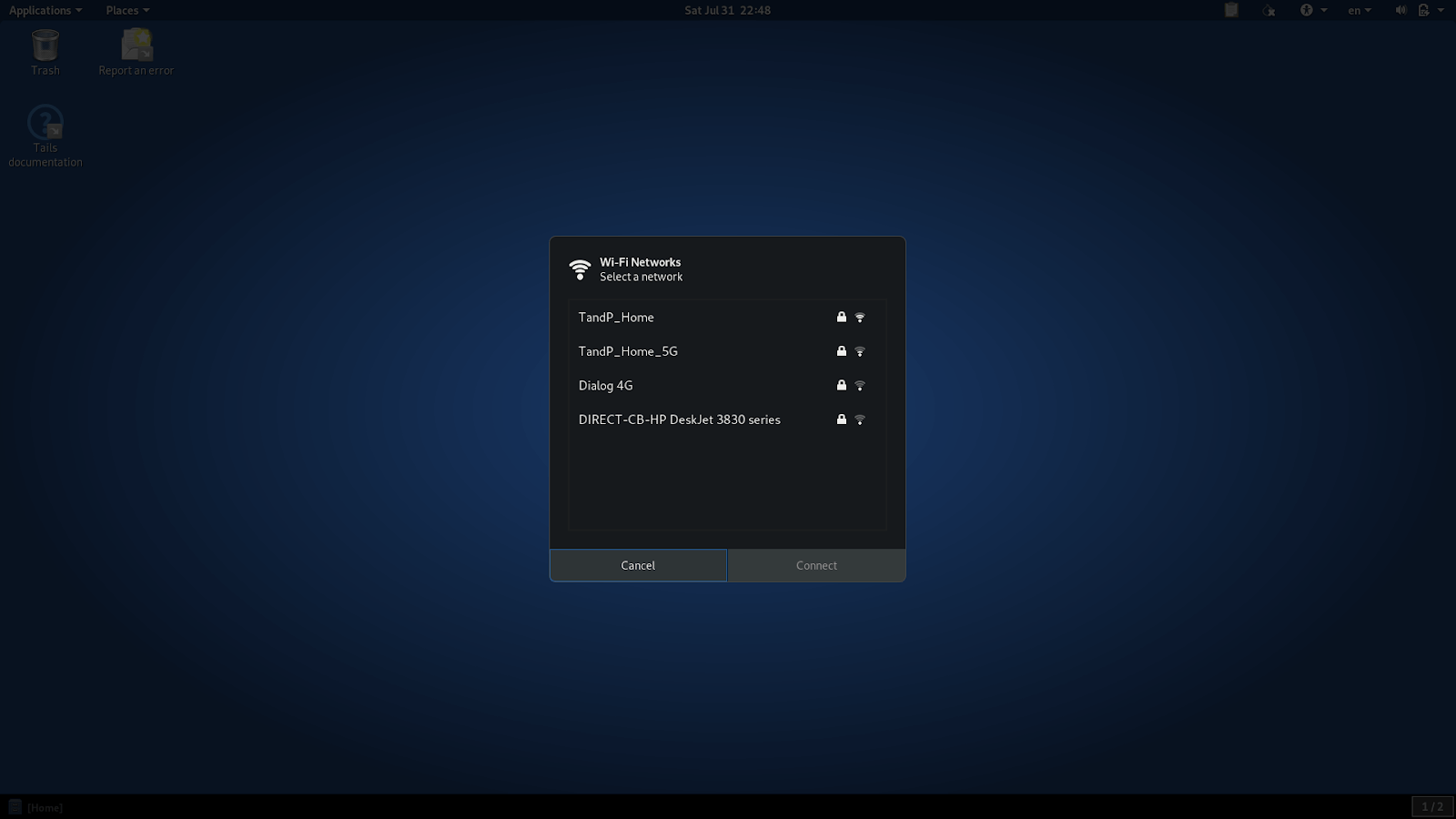Click the Tor onion status icon

click(1269, 10)
